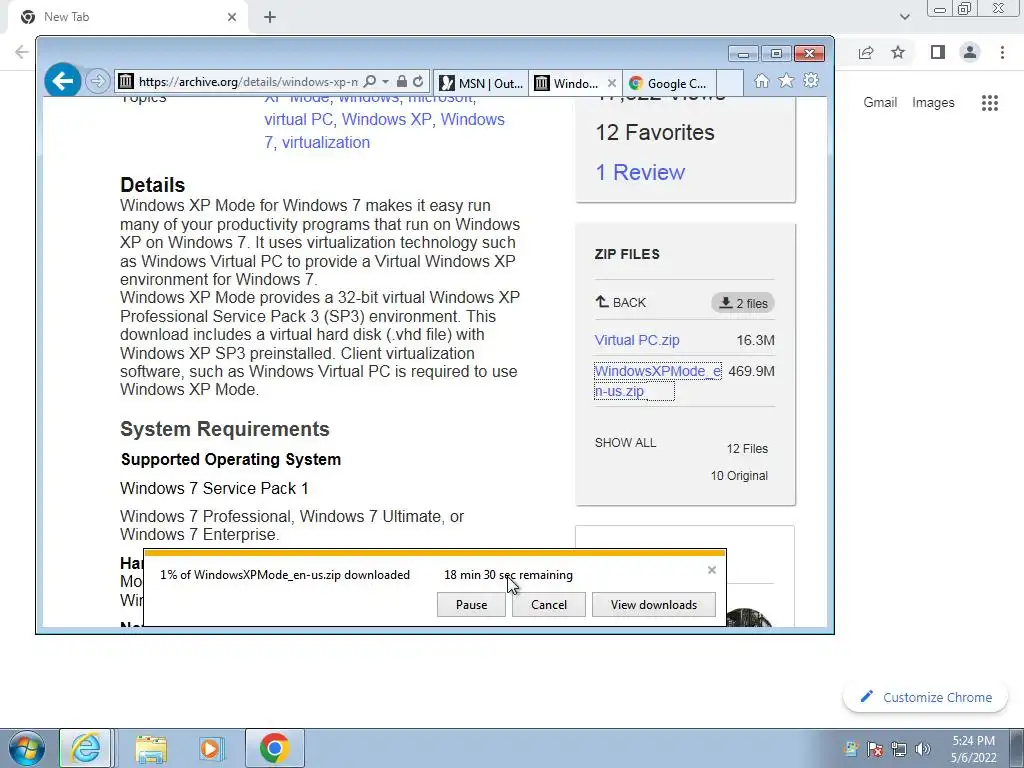Click the archive.org URL address field
1024x768 pixels.
[248, 82]
